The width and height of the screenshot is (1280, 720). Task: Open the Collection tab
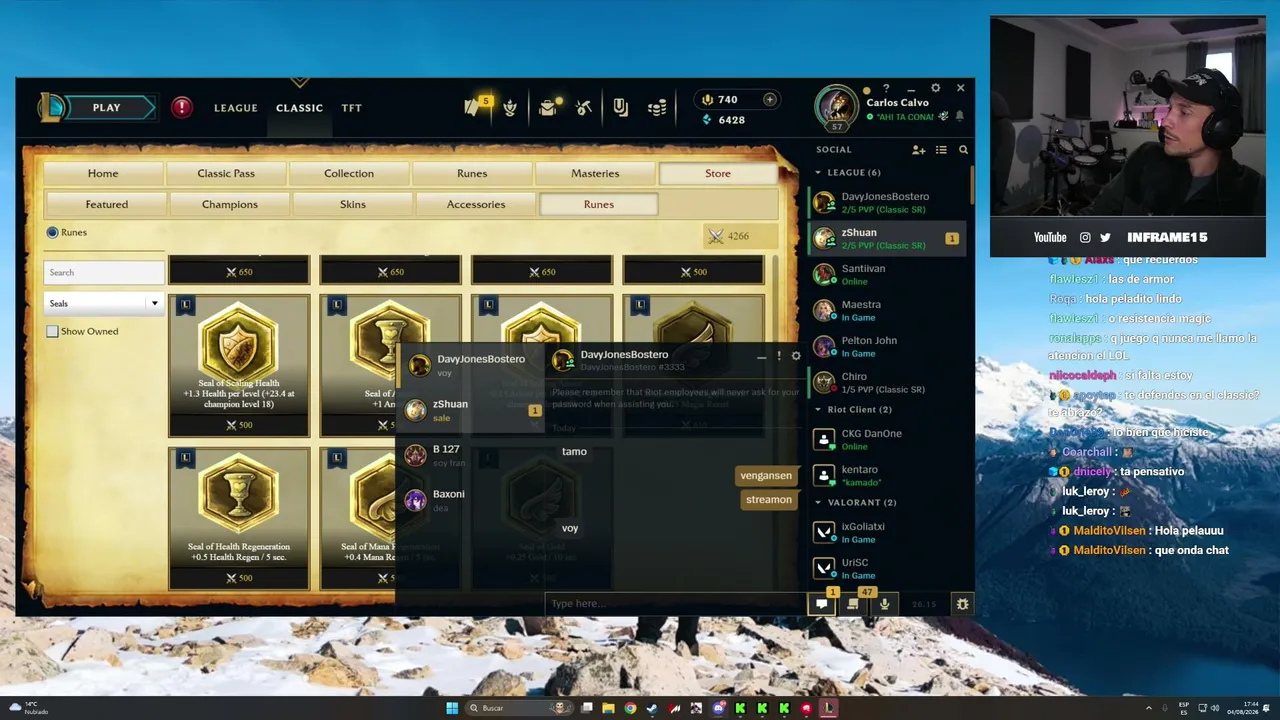(349, 173)
